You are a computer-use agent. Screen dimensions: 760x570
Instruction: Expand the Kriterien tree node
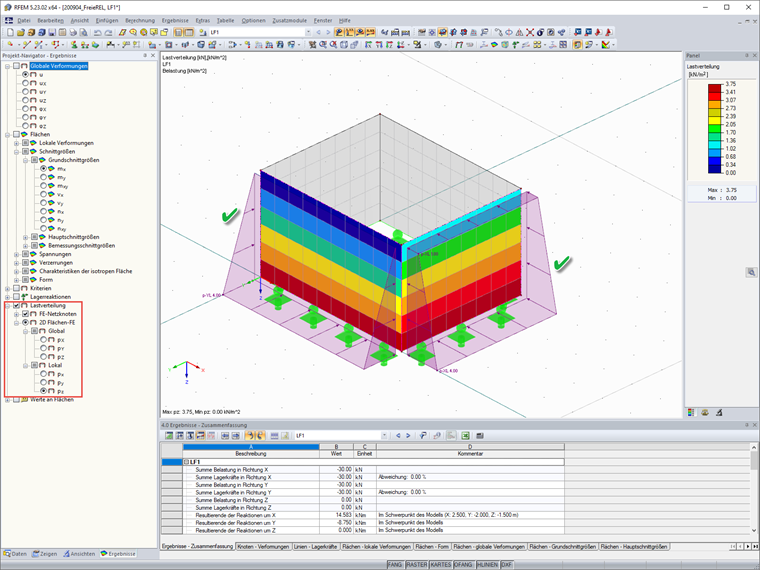pyautogui.click(x=8, y=289)
